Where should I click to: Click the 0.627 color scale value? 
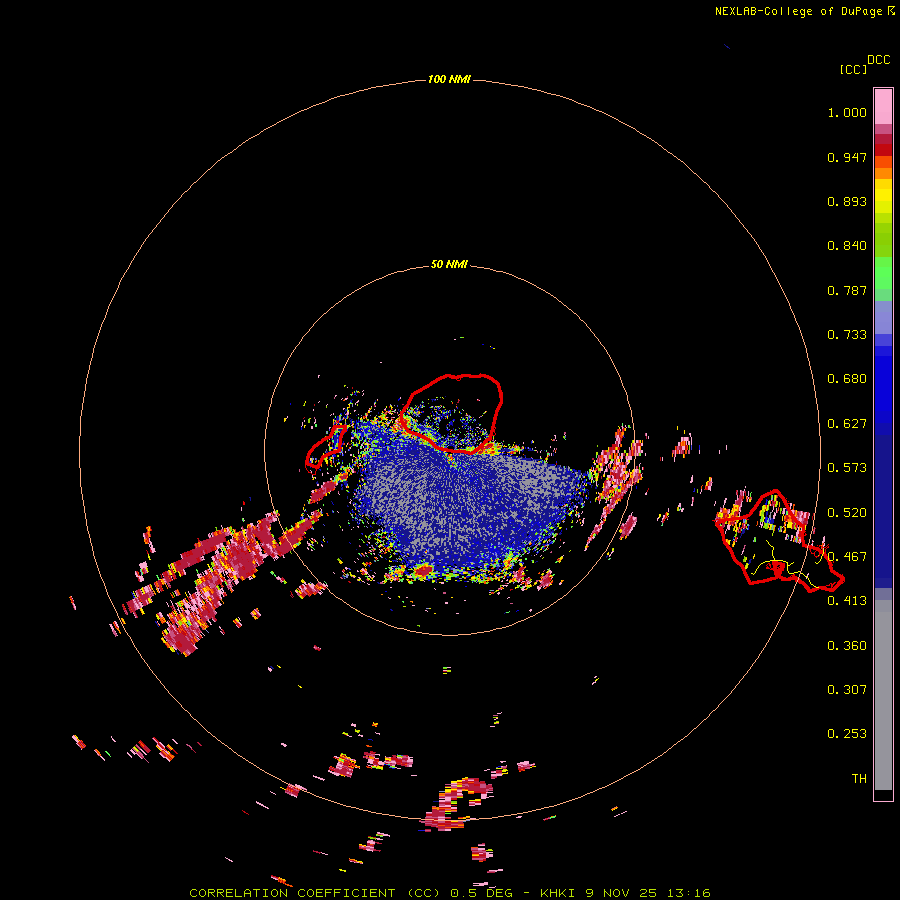(847, 424)
